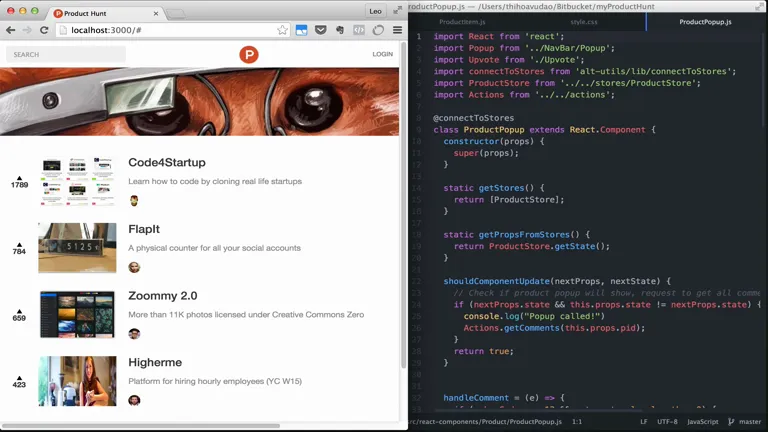Screen dimensions: 768x432
Task: Close the Product Hunt browser tab
Action: [156, 13]
